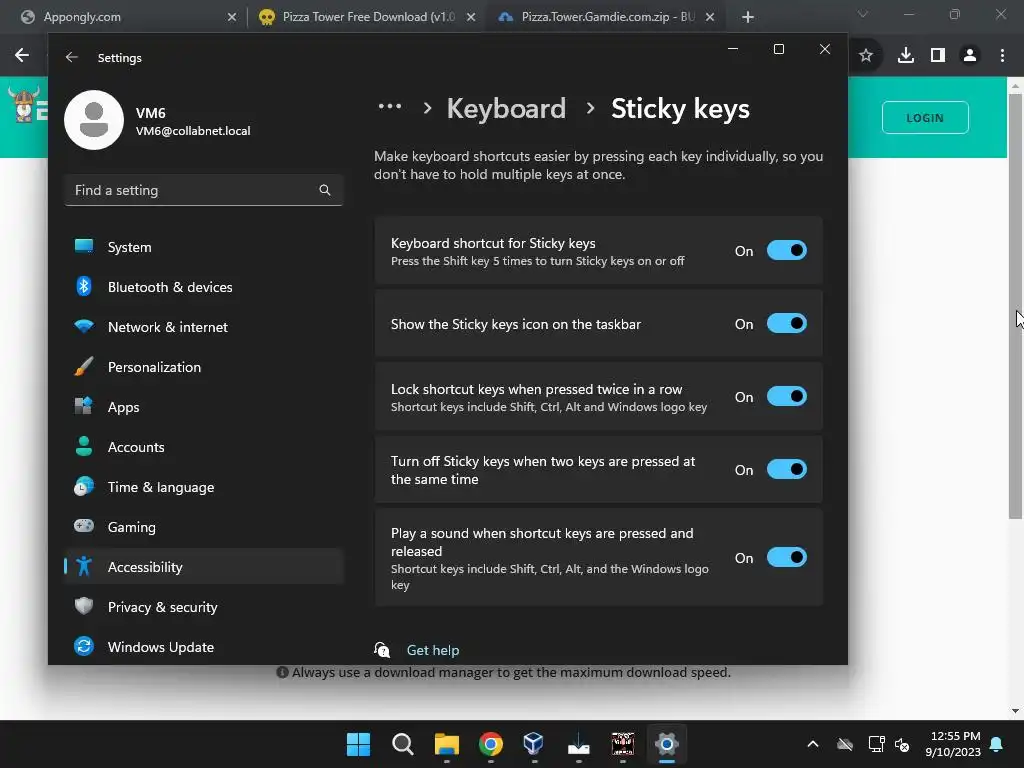Open notification bell in system tray
The image size is (1024, 768).
click(x=997, y=744)
